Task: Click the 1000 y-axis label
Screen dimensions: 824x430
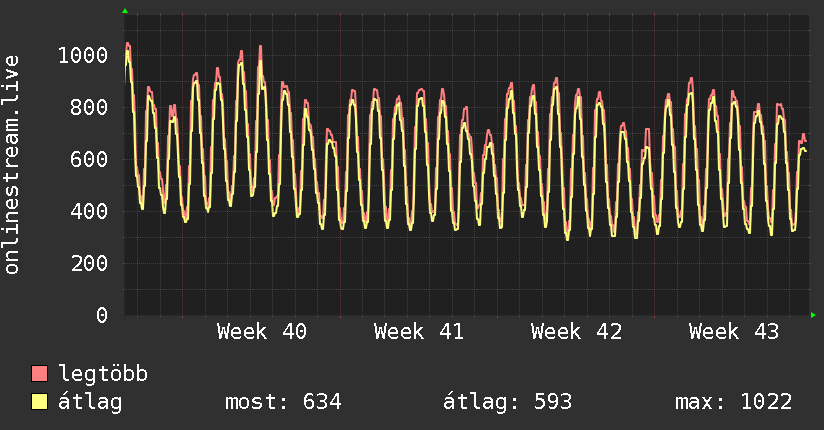Action: point(83,55)
